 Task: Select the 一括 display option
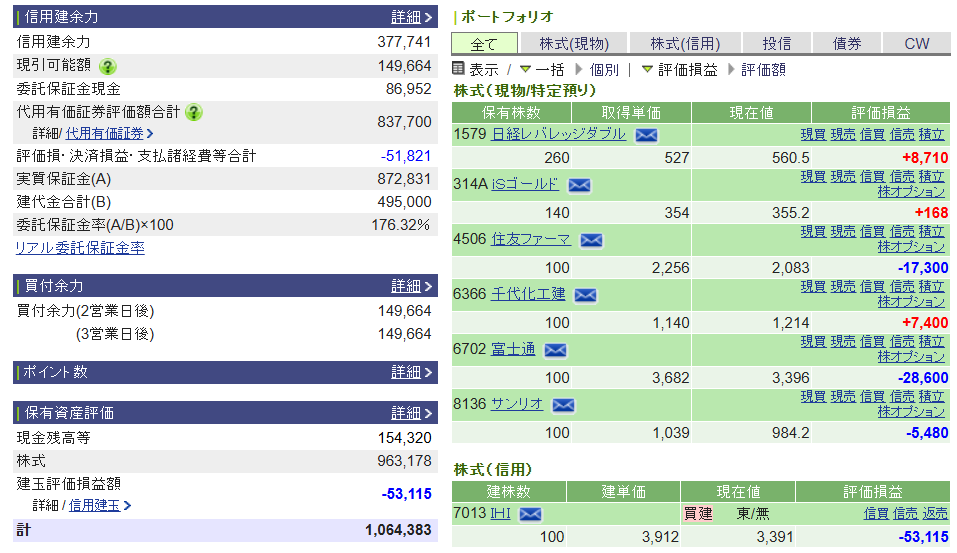tap(541, 70)
